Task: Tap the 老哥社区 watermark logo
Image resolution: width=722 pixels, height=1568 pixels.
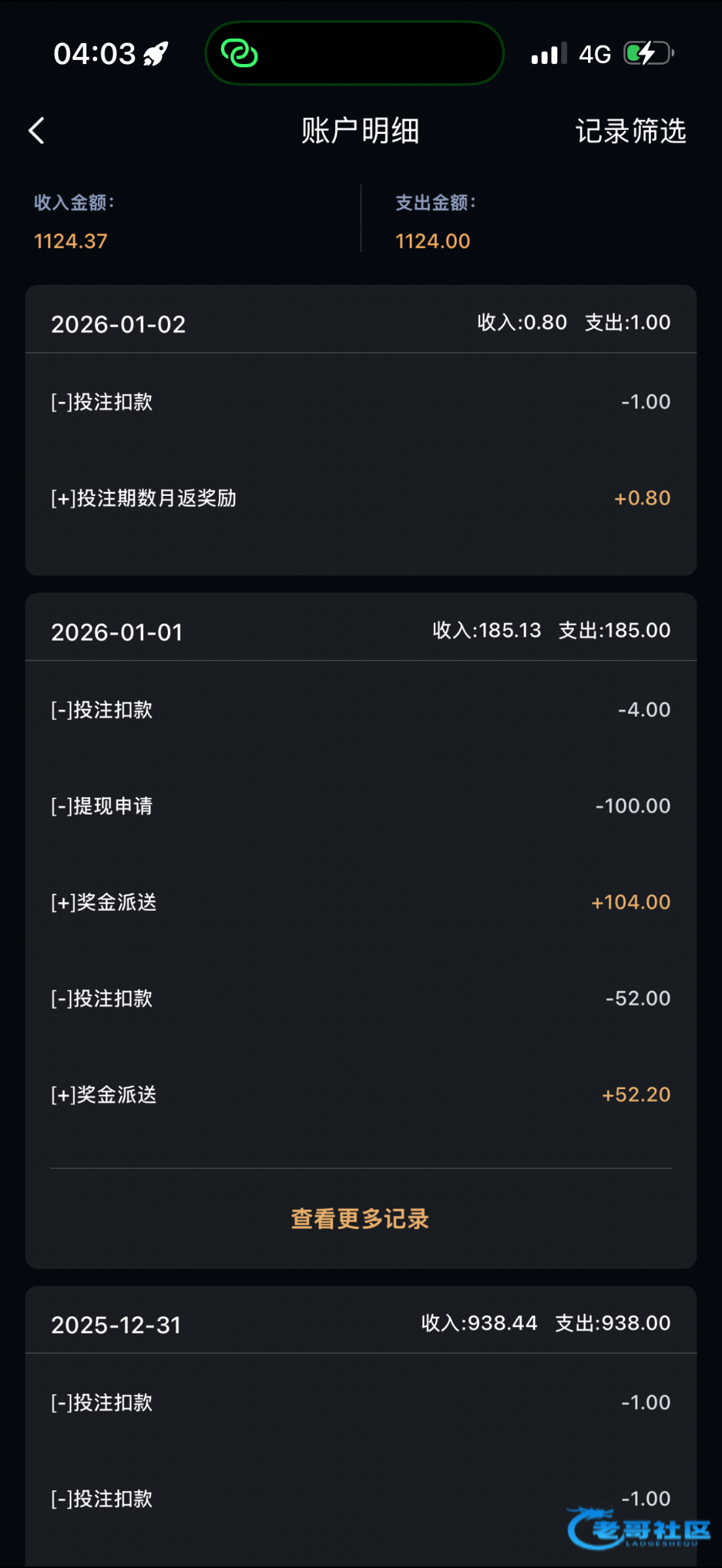Action: coord(639,1529)
